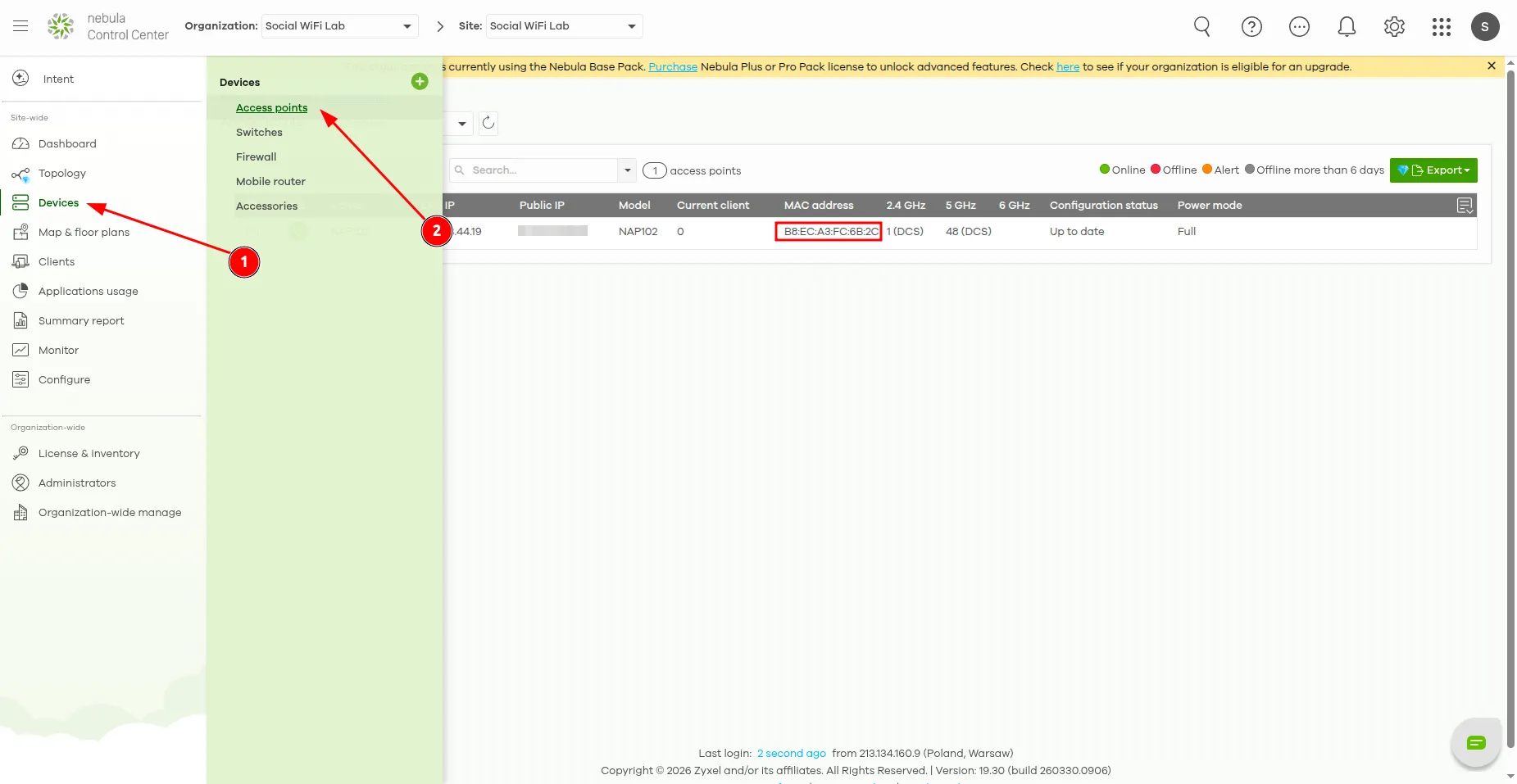Select Access points in the Devices submenu
The image size is (1517, 784).
point(271,107)
